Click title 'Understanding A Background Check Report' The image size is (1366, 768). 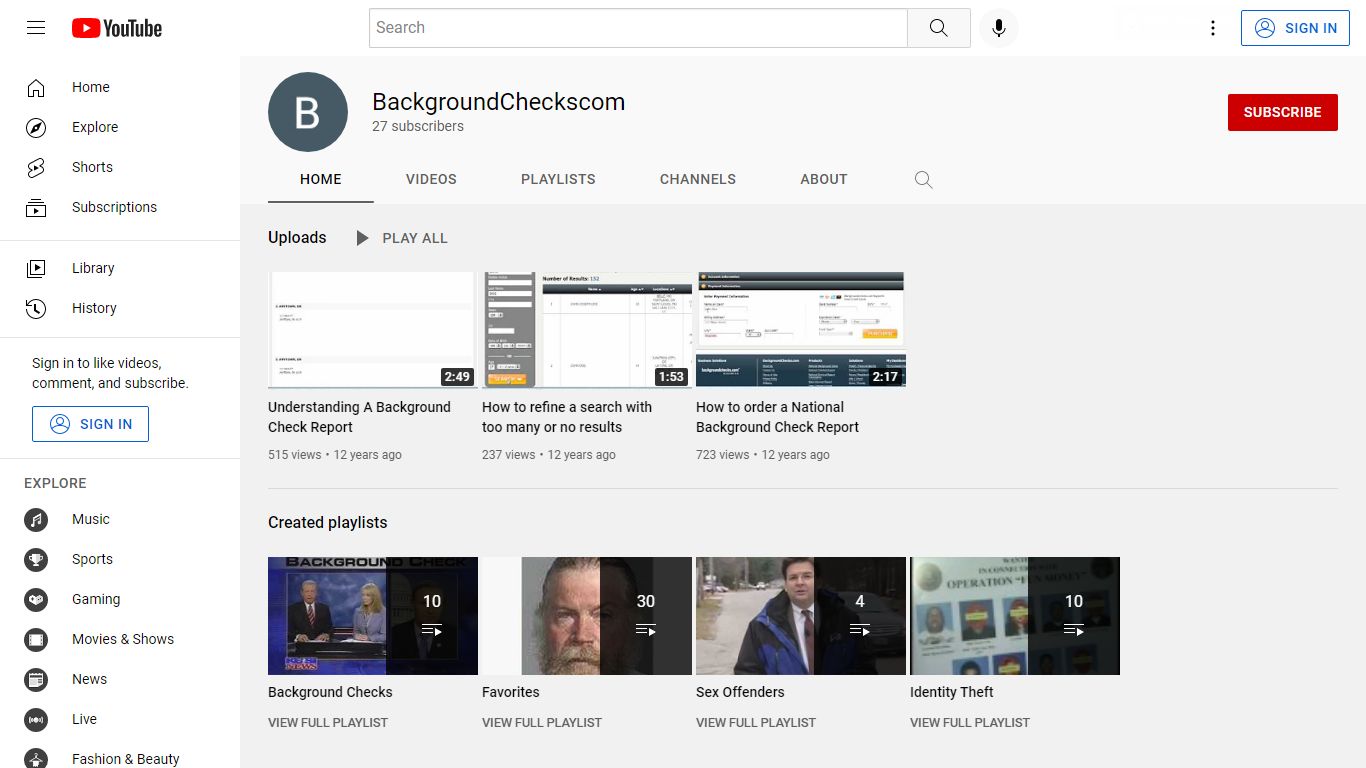360,417
